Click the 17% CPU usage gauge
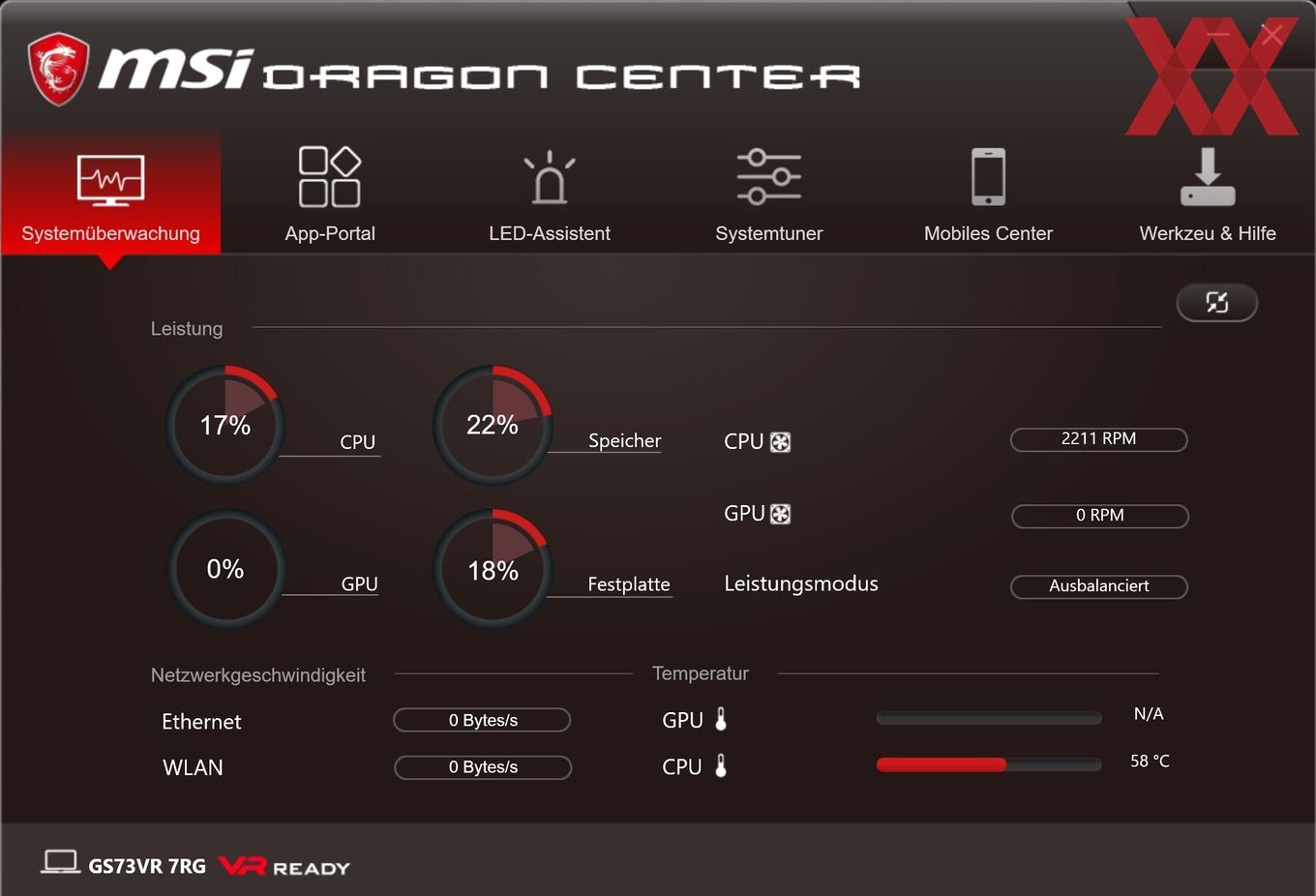The width and height of the screenshot is (1316, 896). pos(224,425)
